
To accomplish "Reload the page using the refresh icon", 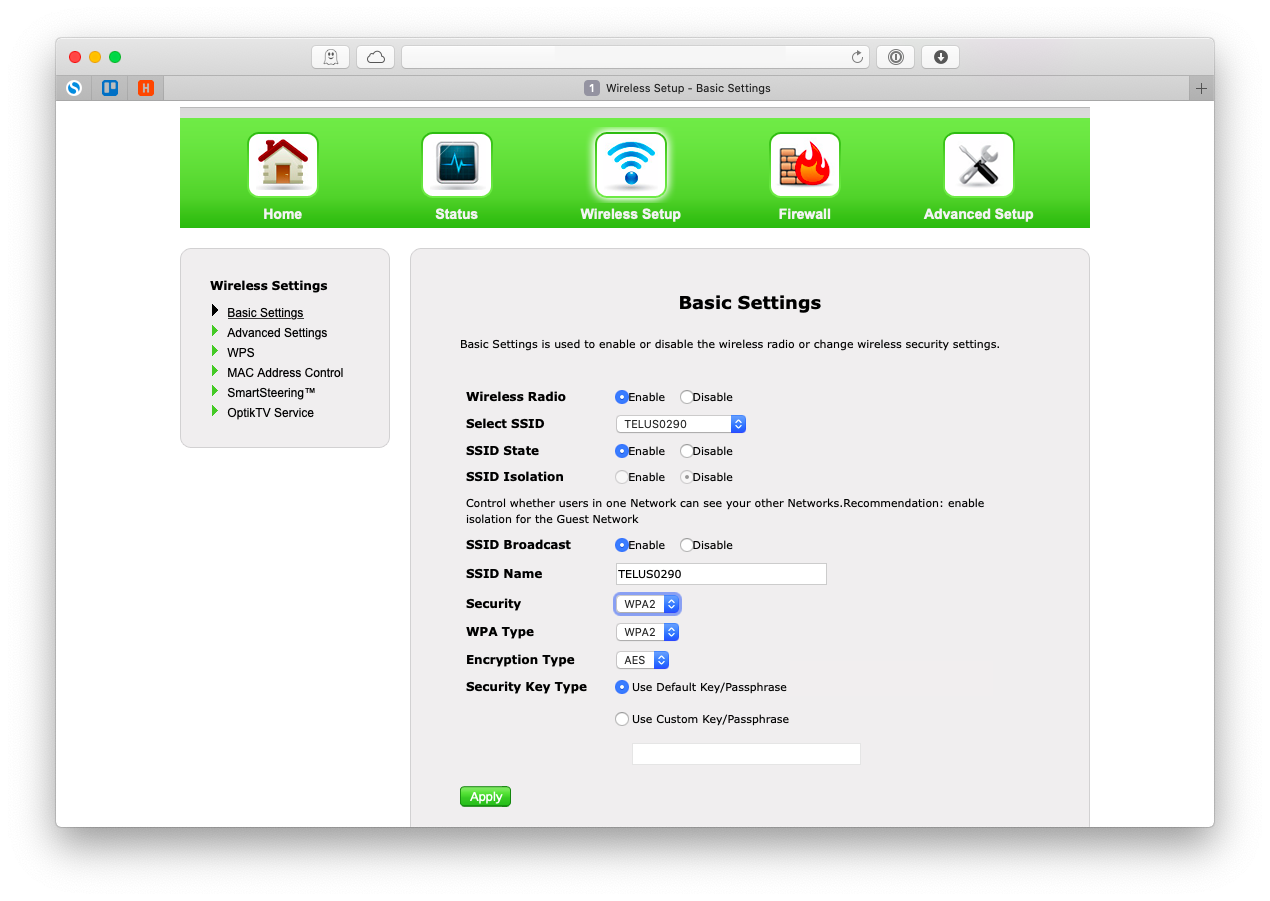I will click(x=857, y=57).
